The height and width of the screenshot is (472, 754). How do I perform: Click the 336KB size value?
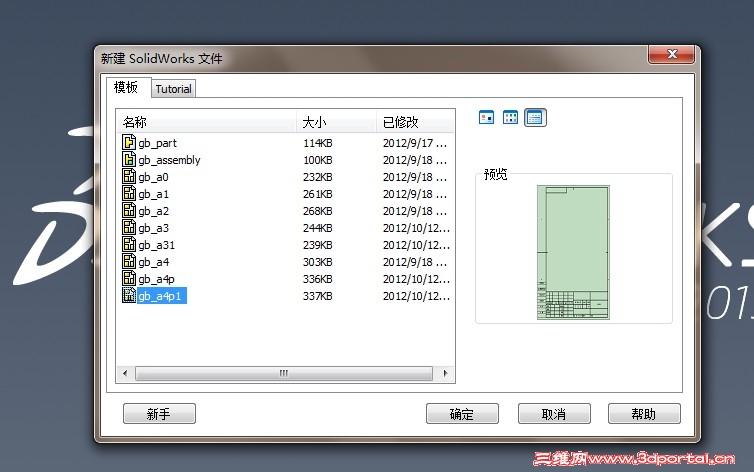click(317, 279)
